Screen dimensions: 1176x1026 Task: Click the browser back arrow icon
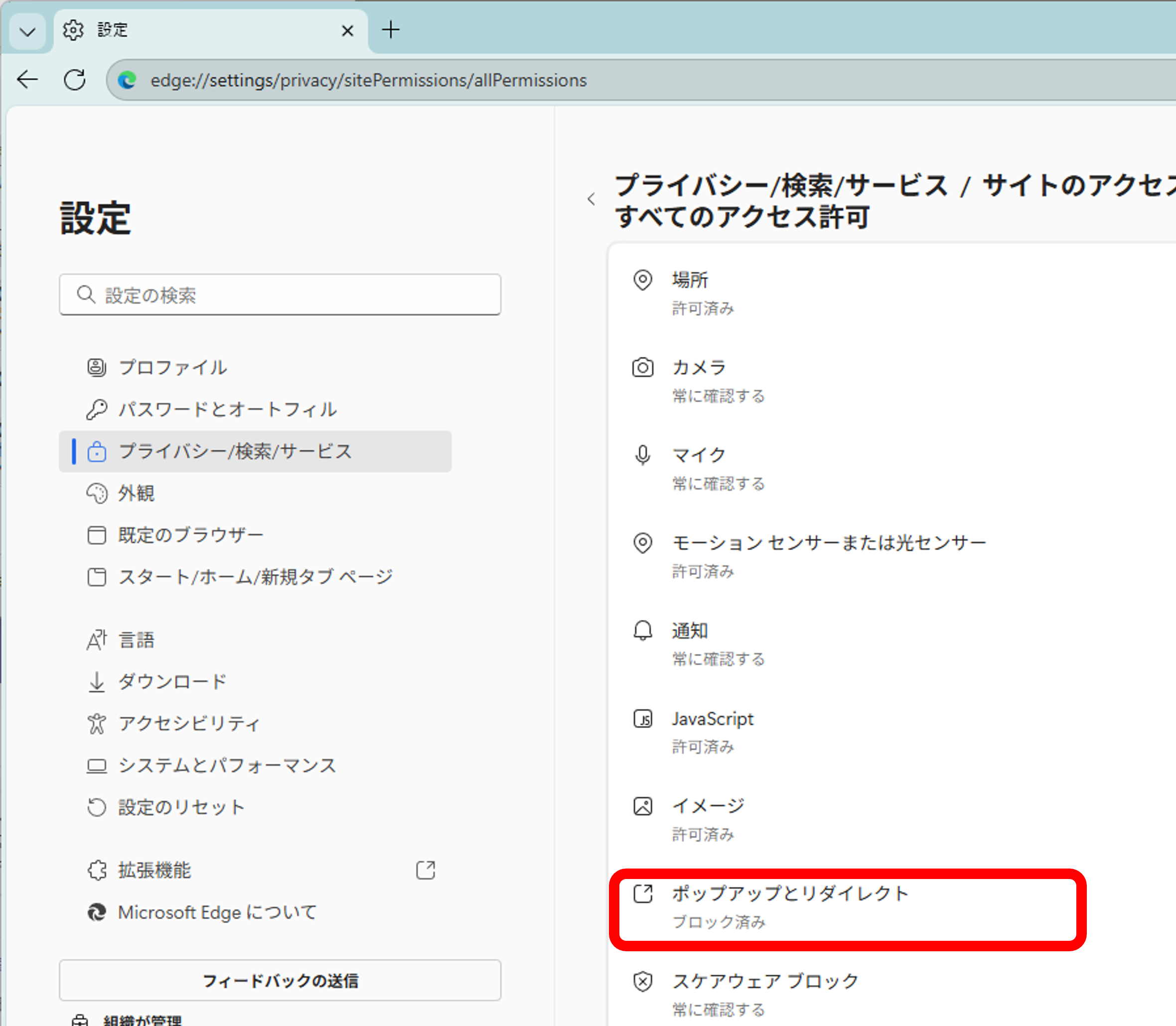point(27,80)
